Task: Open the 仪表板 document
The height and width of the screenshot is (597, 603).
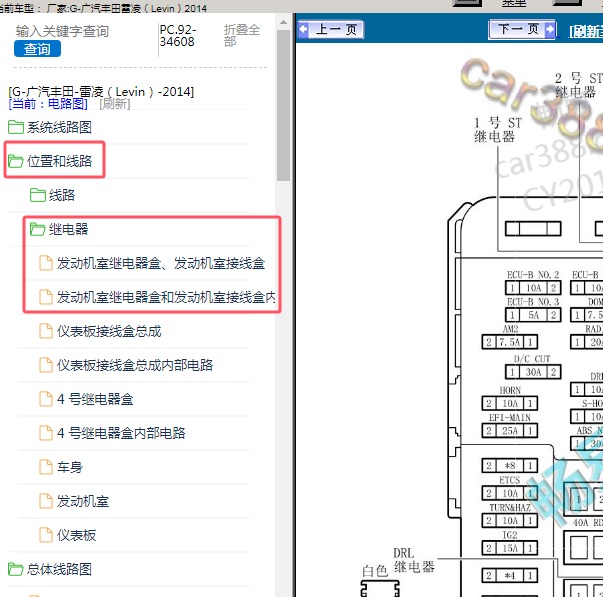Action: click(x=76, y=535)
